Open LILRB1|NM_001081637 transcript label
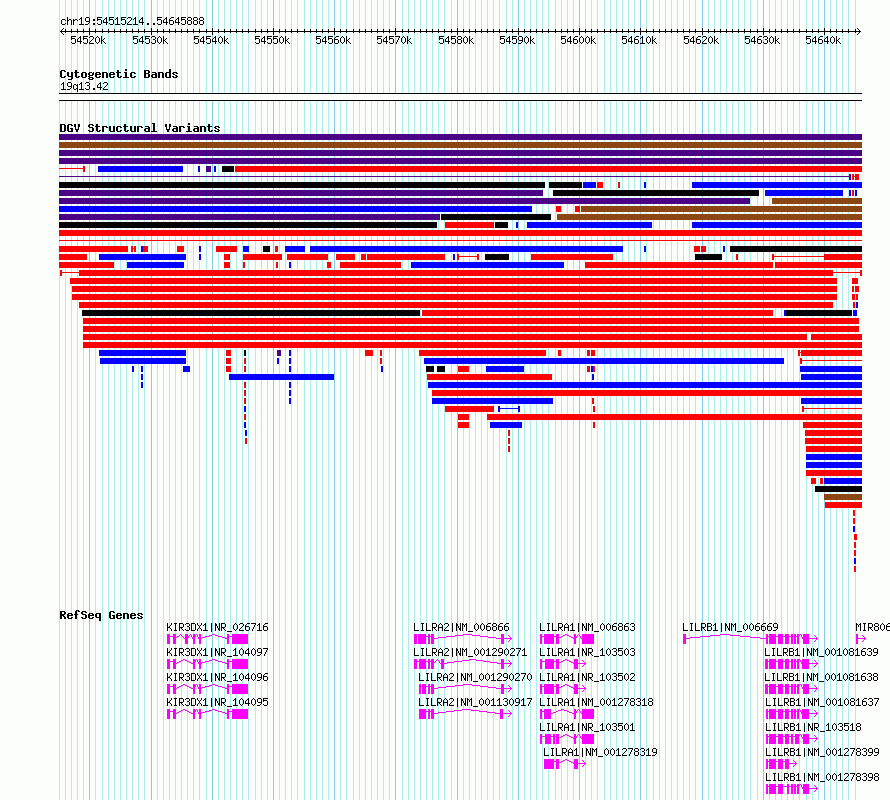Viewport: 890px width, 800px height. click(822, 702)
